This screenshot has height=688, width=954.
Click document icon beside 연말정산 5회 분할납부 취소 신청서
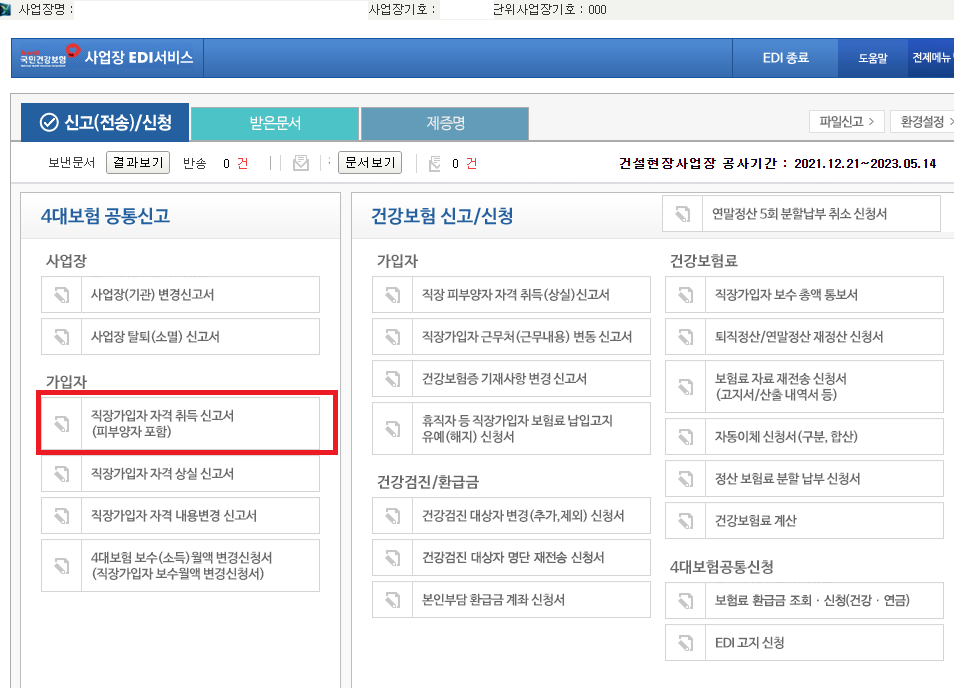click(683, 214)
